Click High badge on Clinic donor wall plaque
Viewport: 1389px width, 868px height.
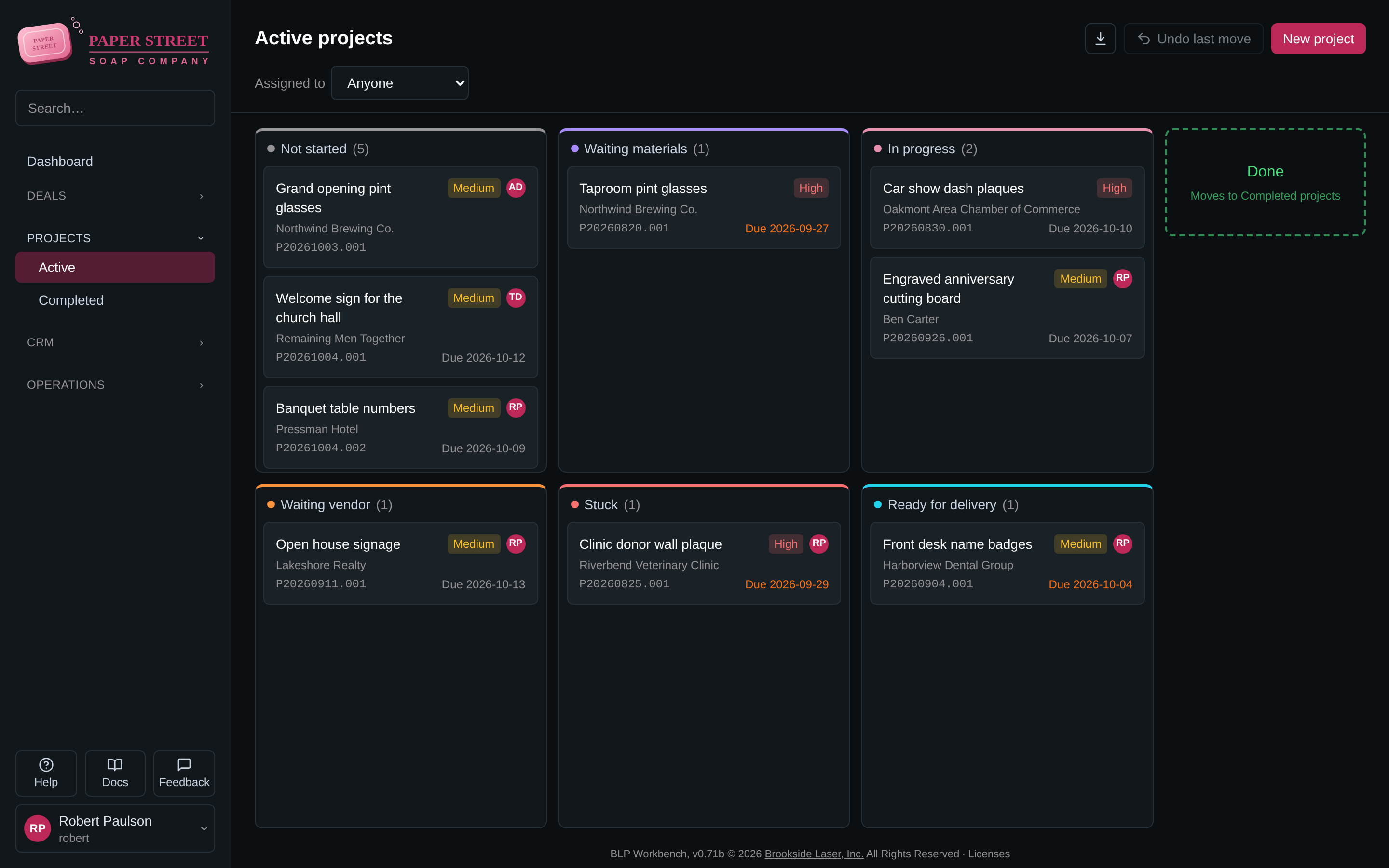[785, 543]
